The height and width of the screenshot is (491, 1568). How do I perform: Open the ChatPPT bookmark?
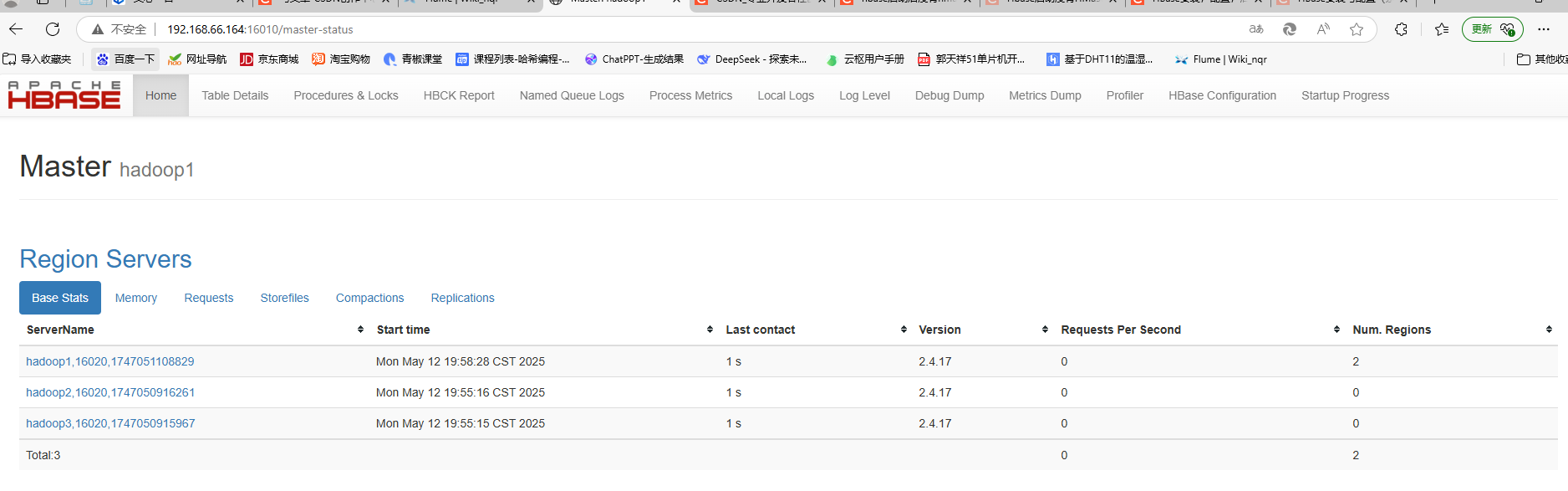[634, 59]
